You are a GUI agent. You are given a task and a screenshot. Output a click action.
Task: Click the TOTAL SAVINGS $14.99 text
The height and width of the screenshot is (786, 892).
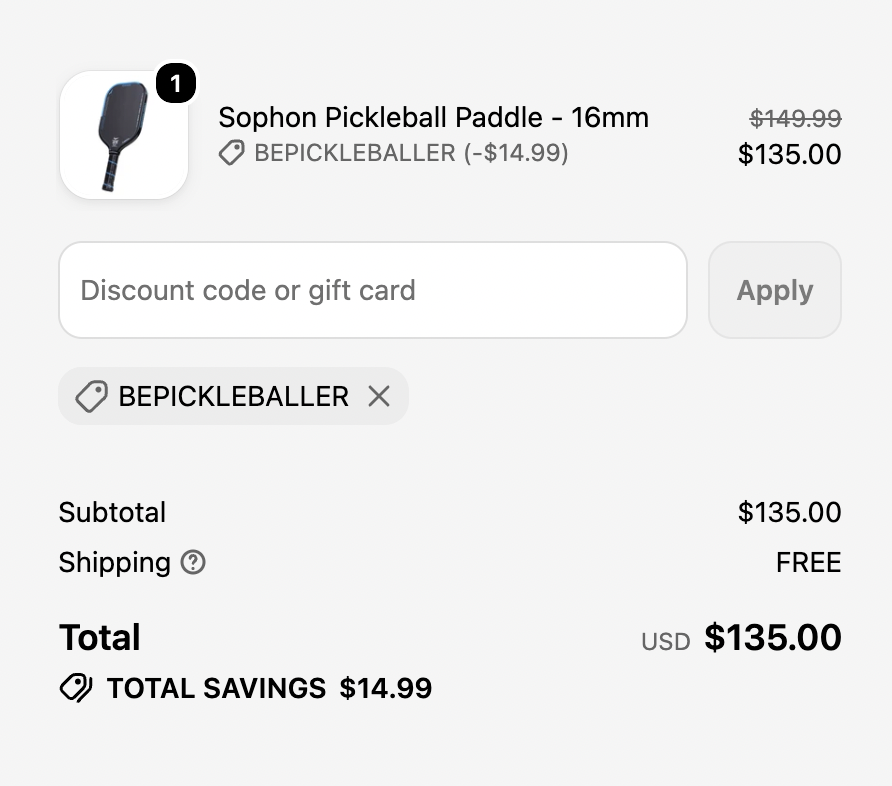(x=270, y=688)
